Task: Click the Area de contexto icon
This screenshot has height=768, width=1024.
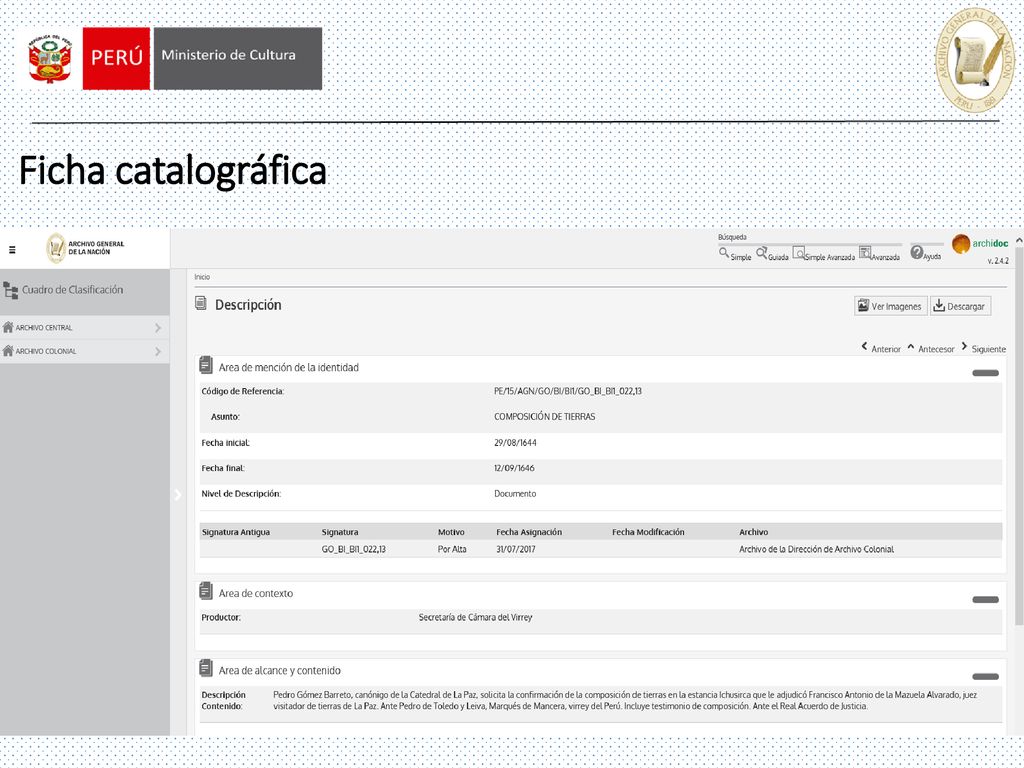Action: [206, 591]
